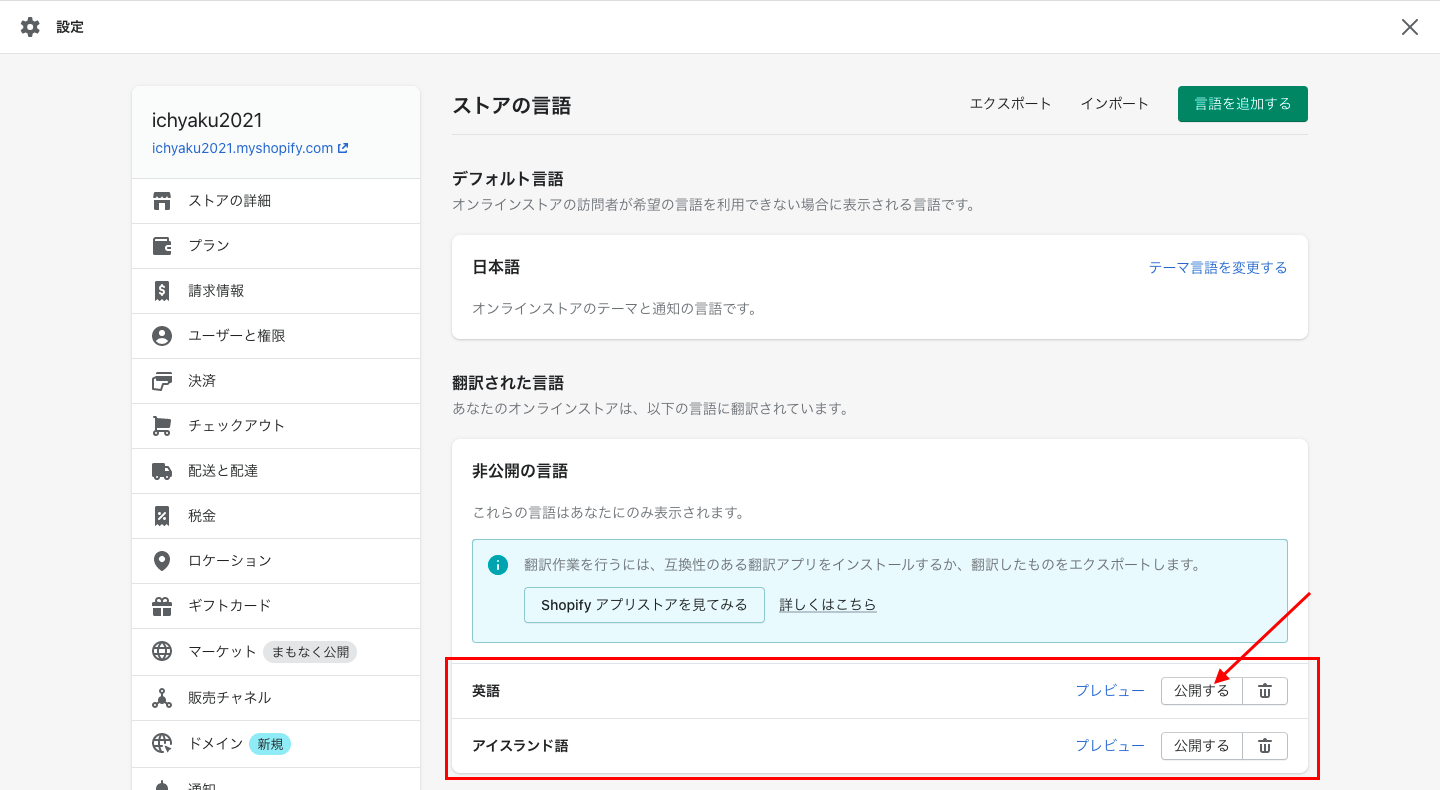Click the ストアの言語 page heading
The image size is (1440, 790).
pyautogui.click(x=512, y=106)
